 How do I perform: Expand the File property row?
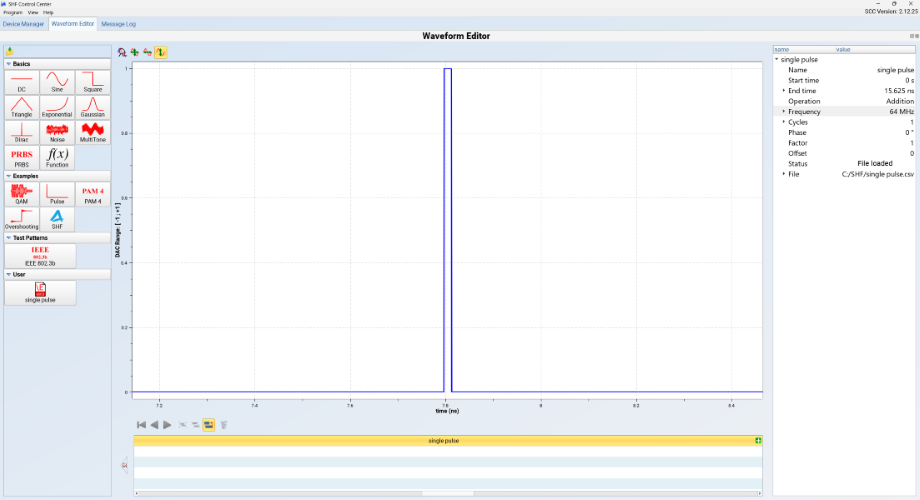(x=783, y=174)
